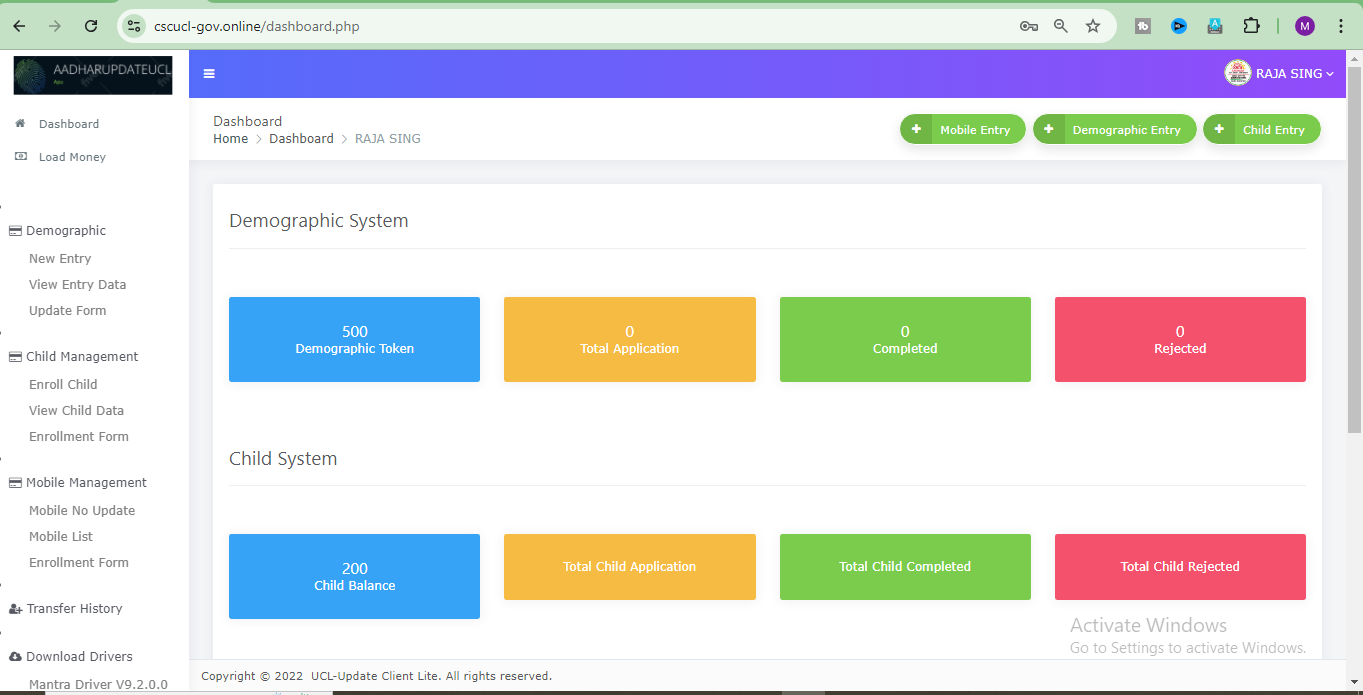Click the password key icon in address bar
Image resolution: width=1363 pixels, height=695 pixels.
pyautogui.click(x=1028, y=26)
